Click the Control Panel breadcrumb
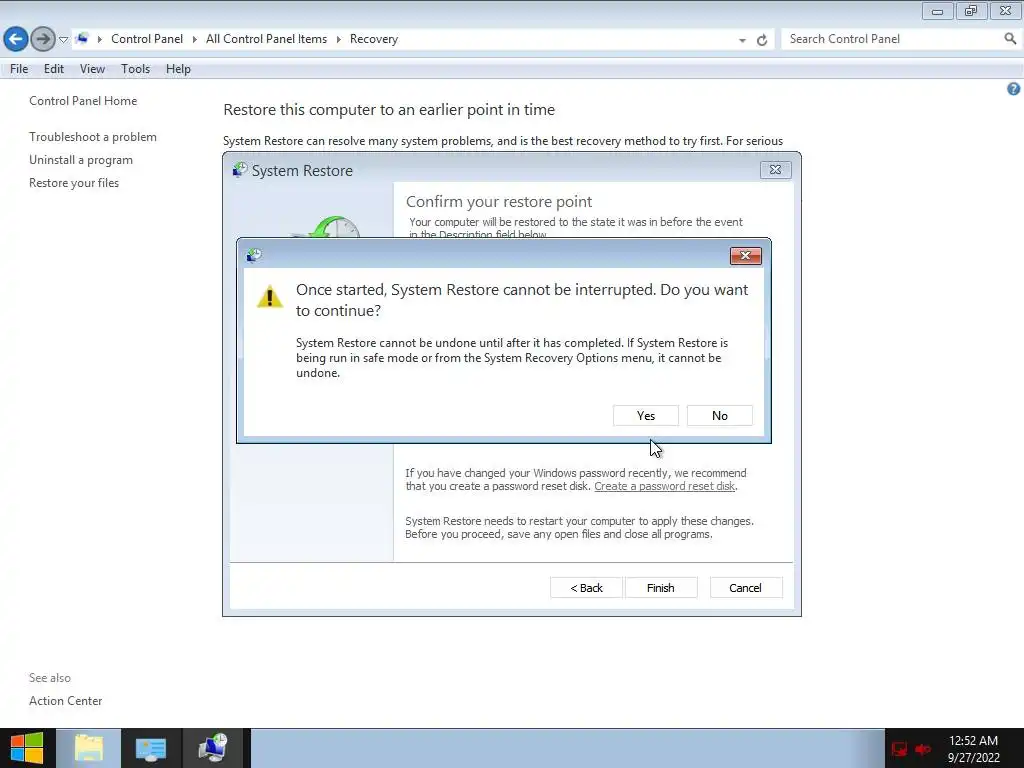 tap(147, 39)
